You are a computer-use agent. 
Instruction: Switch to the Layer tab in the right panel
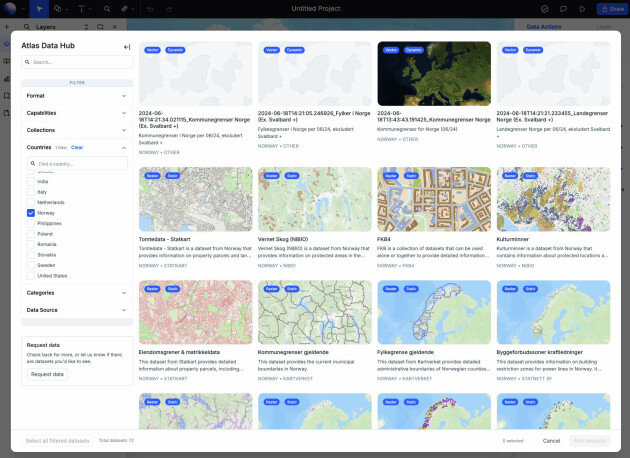click(x=603, y=27)
